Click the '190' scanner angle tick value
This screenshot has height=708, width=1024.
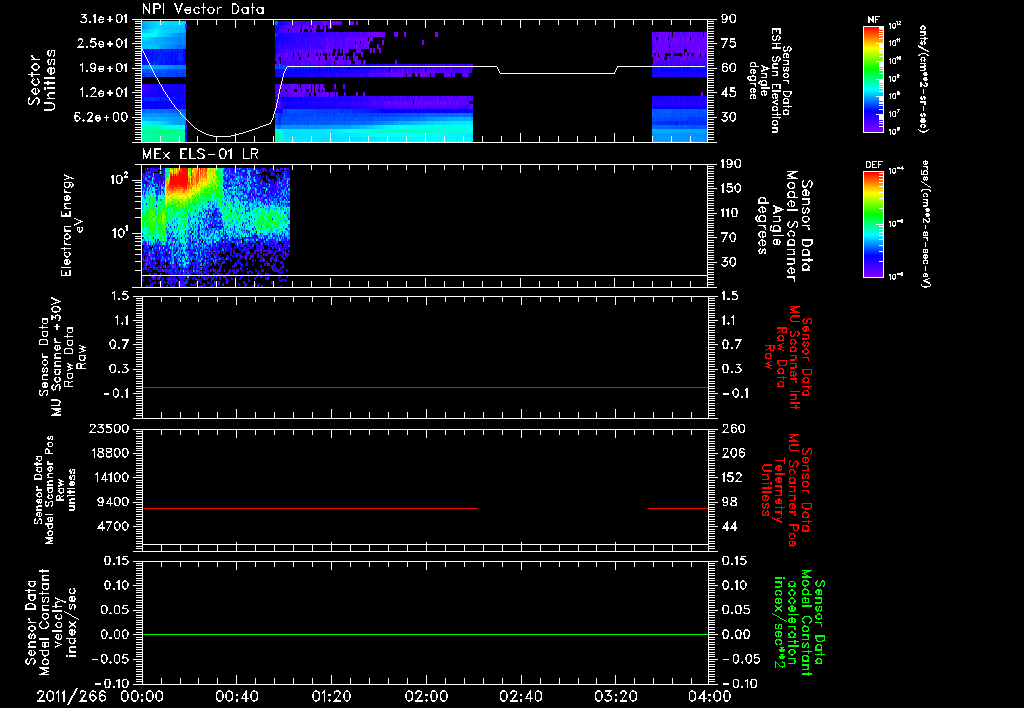tap(731, 163)
